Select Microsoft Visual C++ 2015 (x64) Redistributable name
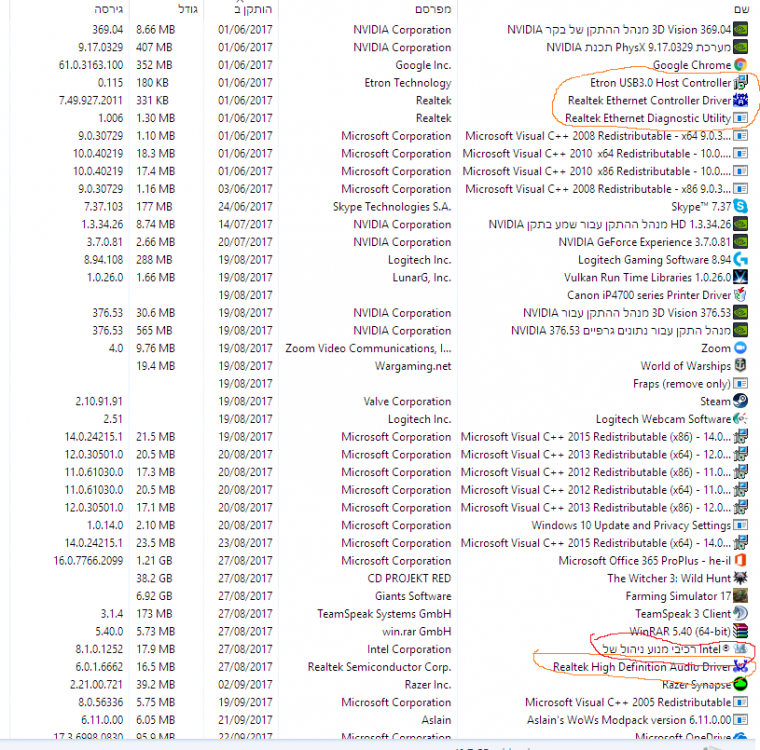This screenshot has width=760, height=750. click(x=596, y=543)
